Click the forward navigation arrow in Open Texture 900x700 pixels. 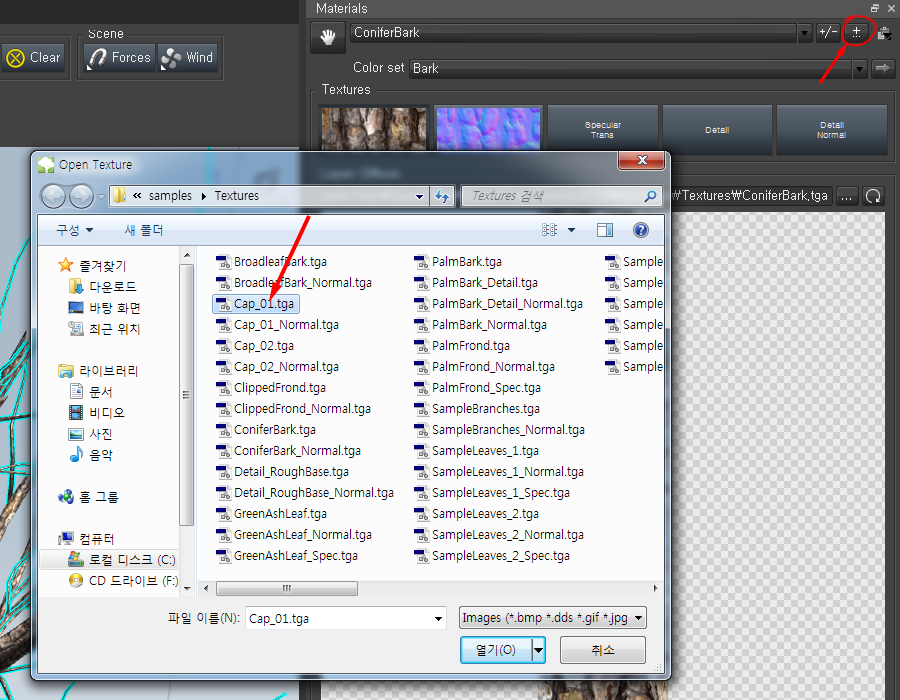point(81,196)
